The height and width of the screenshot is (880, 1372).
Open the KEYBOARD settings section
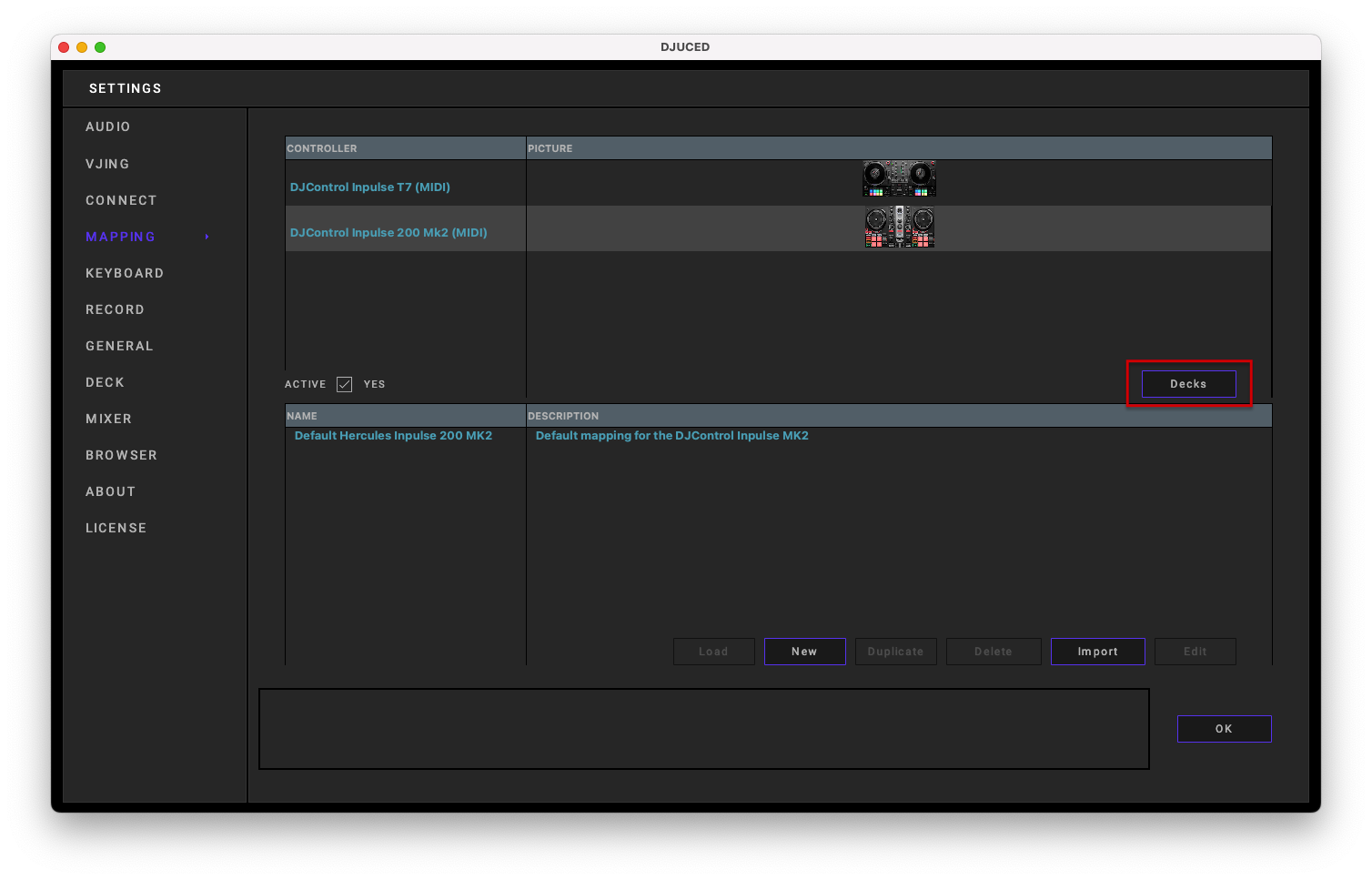125,273
